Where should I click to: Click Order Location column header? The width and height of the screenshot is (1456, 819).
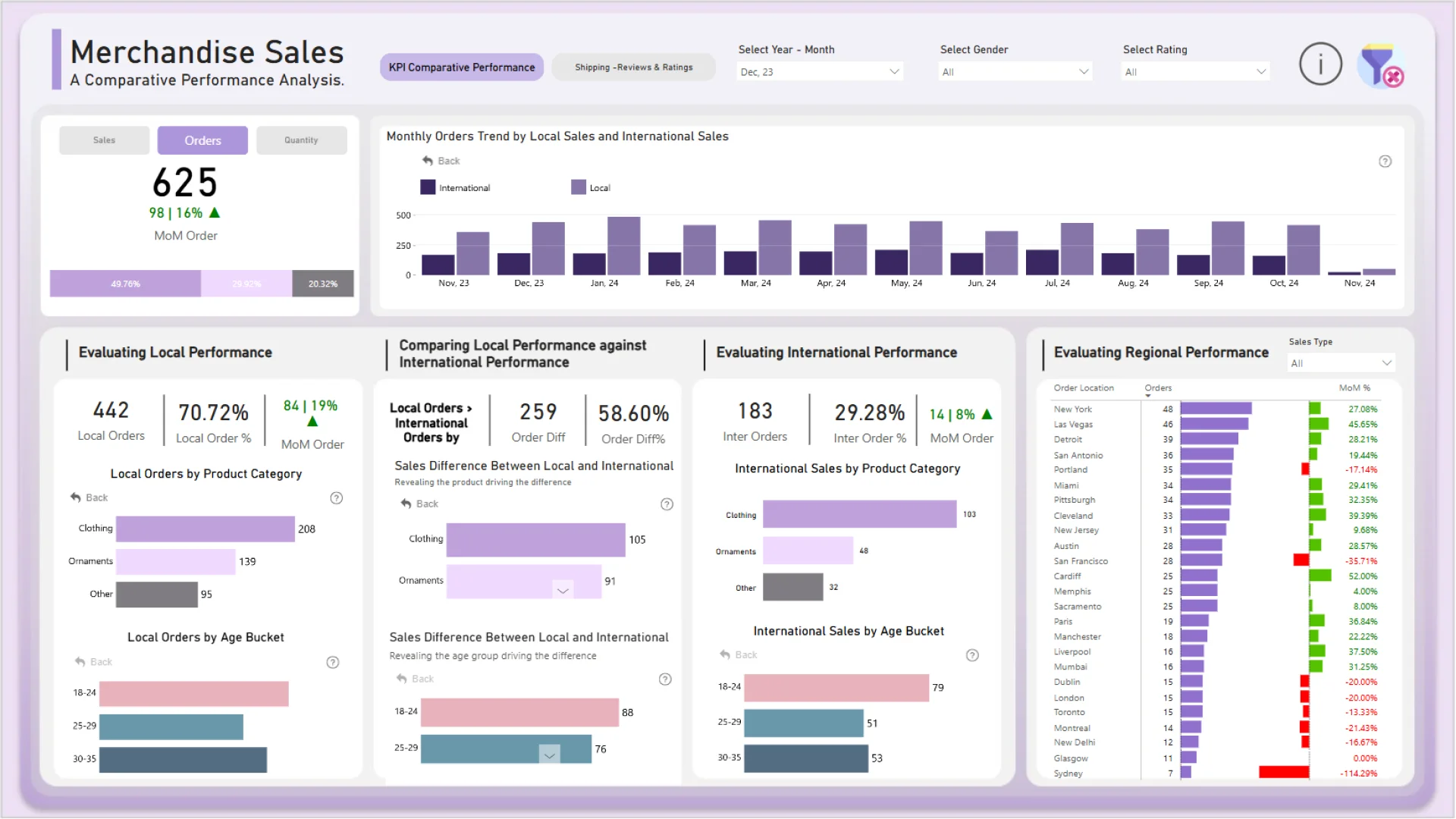[x=1084, y=388]
